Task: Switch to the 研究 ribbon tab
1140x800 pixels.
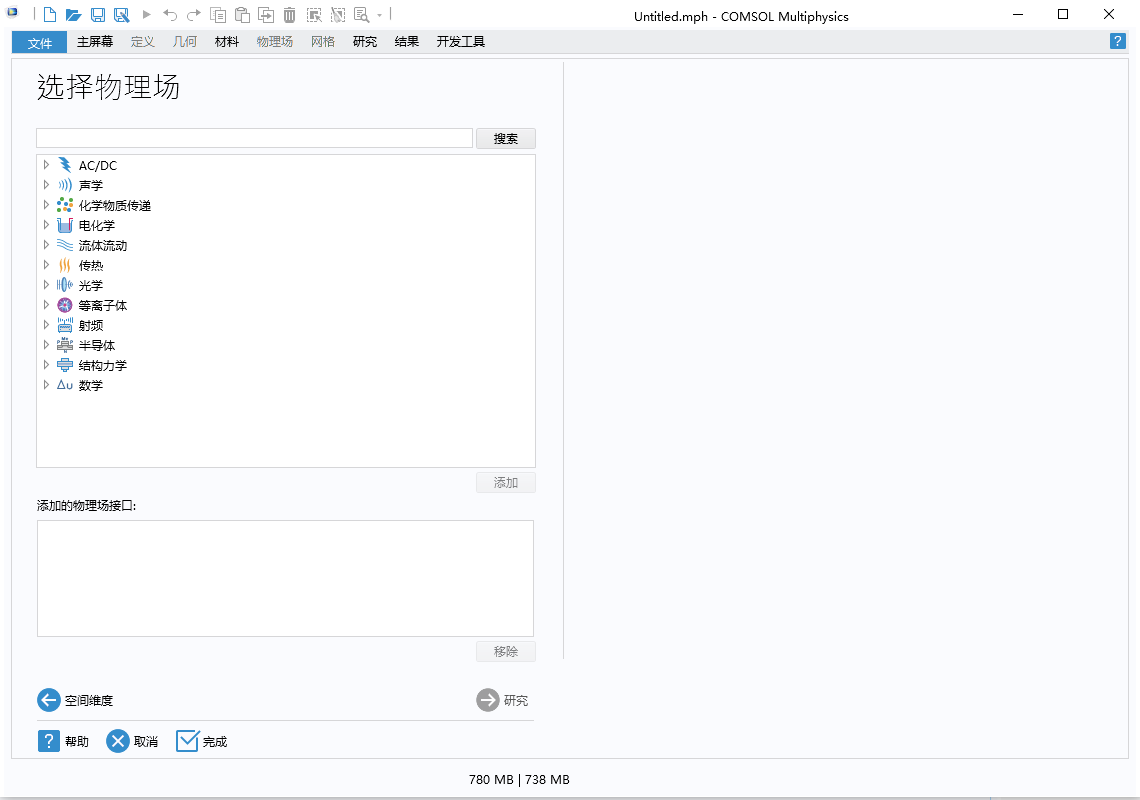Action: click(365, 42)
